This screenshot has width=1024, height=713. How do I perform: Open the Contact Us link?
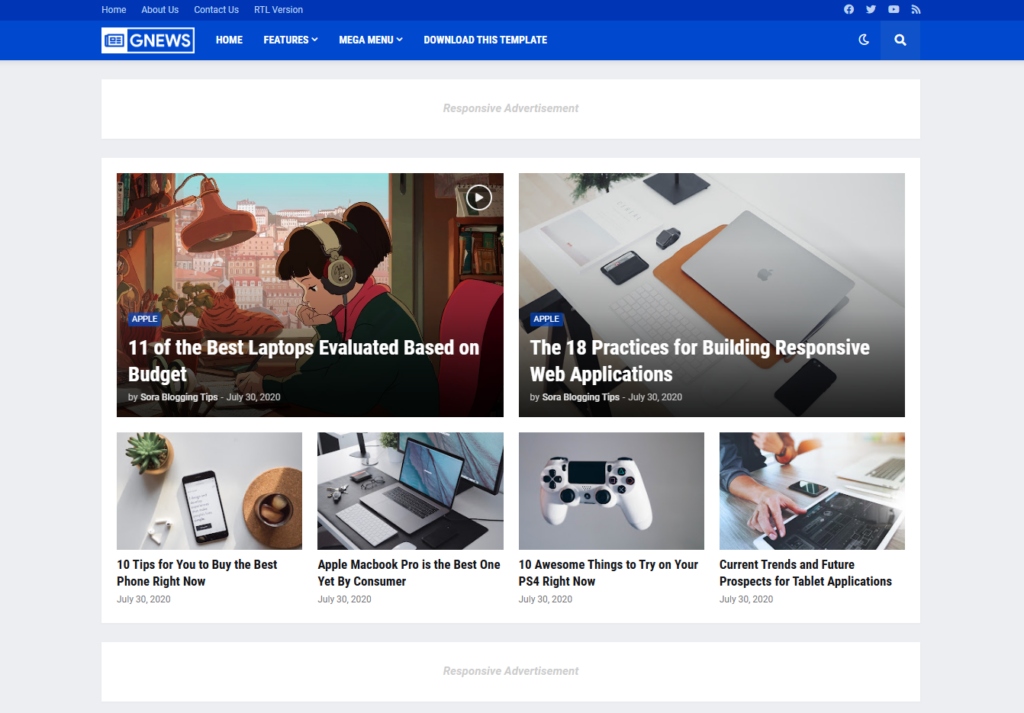pyautogui.click(x=216, y=10)
